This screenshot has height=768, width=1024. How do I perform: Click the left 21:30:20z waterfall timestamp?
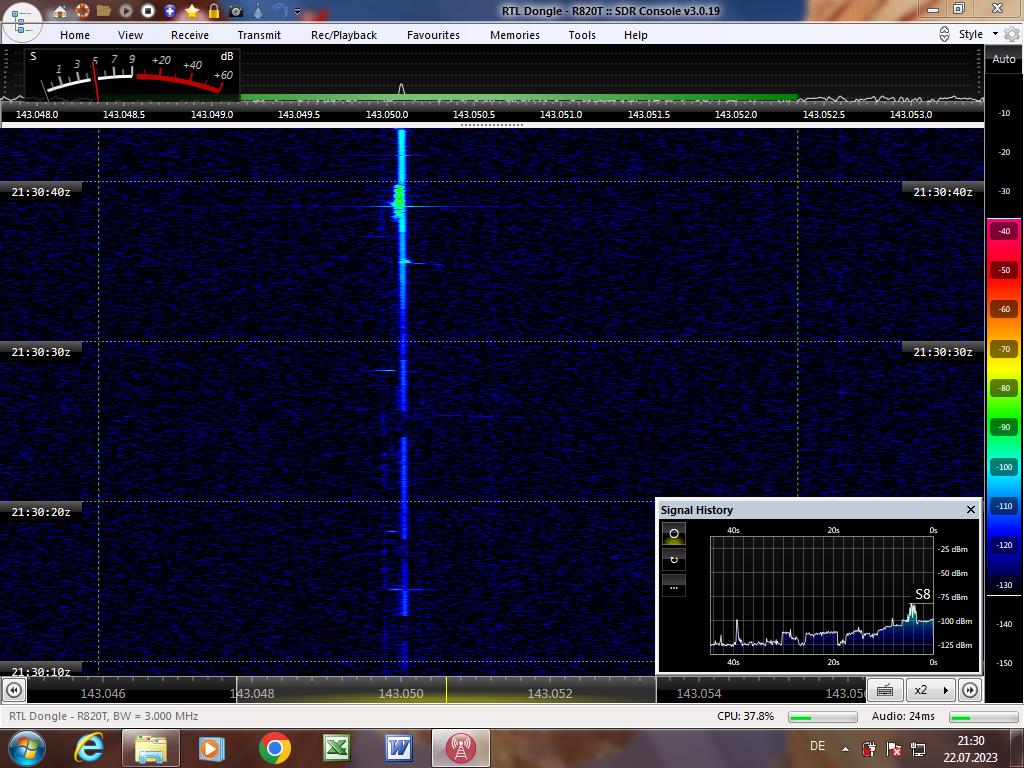[x=41, y=512]
